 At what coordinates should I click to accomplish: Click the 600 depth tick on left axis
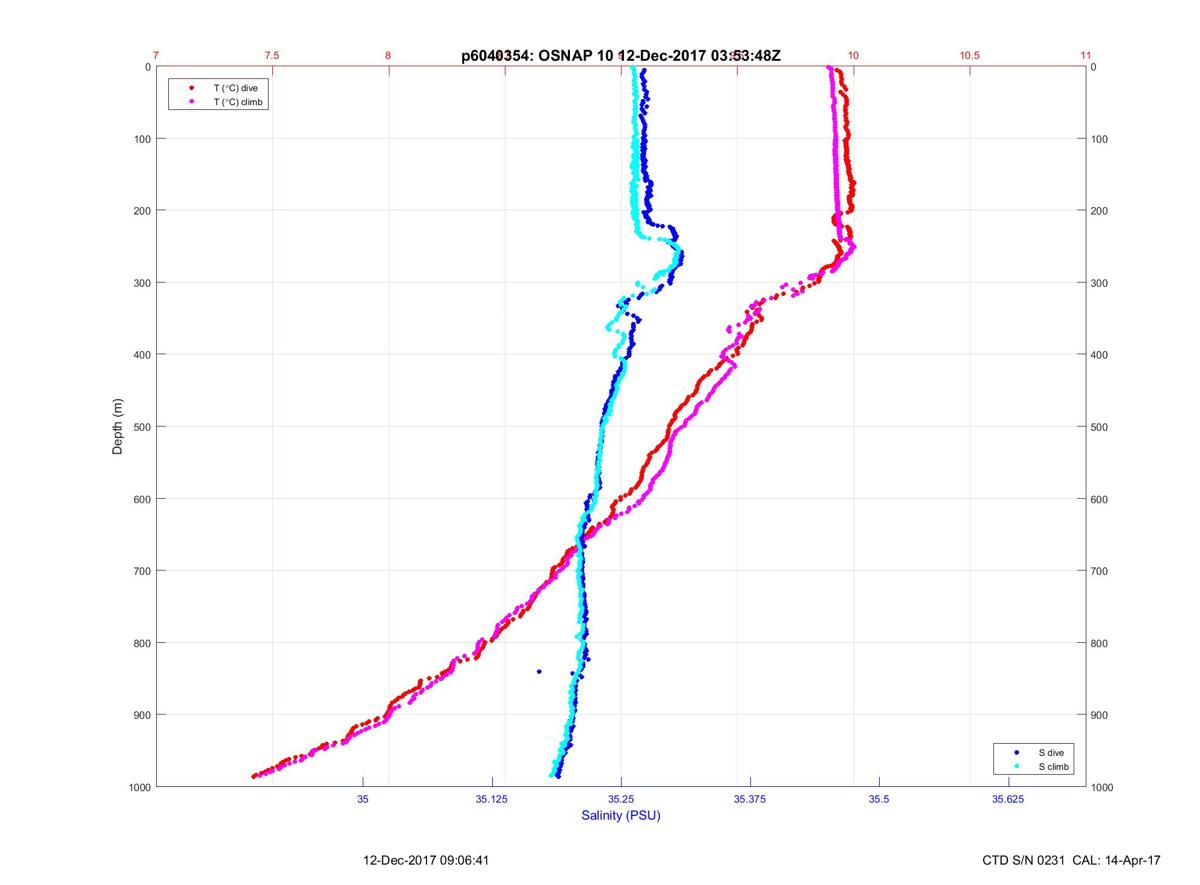tap(140, 499)
